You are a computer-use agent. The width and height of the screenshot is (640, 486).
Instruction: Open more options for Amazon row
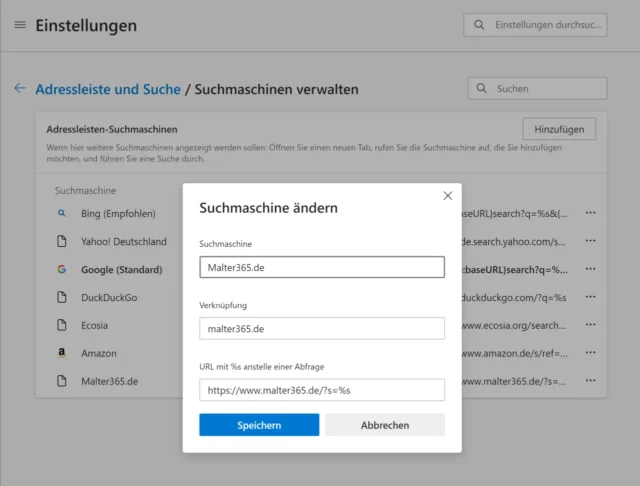coord(590,353)
